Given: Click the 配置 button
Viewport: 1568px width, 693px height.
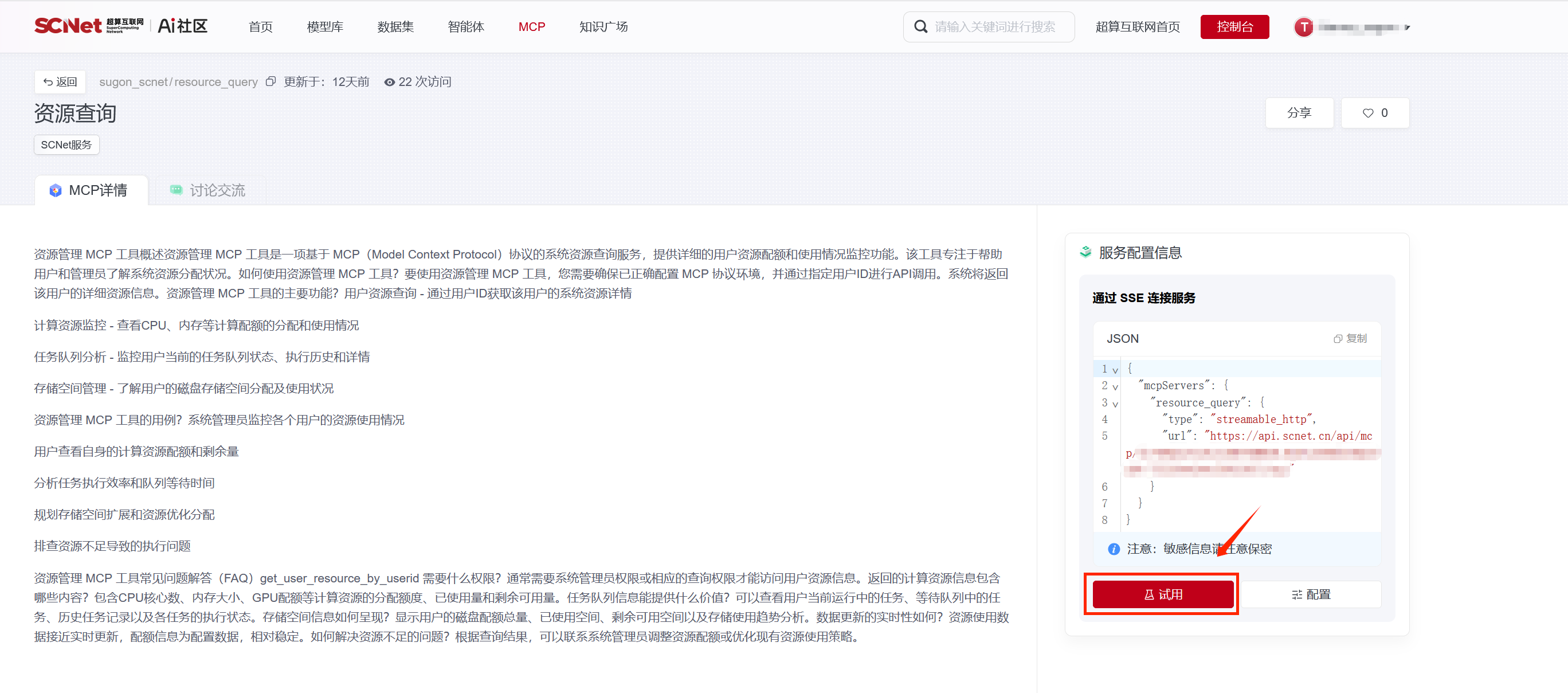Looking at the screenshot, I should coord(1311,594).
